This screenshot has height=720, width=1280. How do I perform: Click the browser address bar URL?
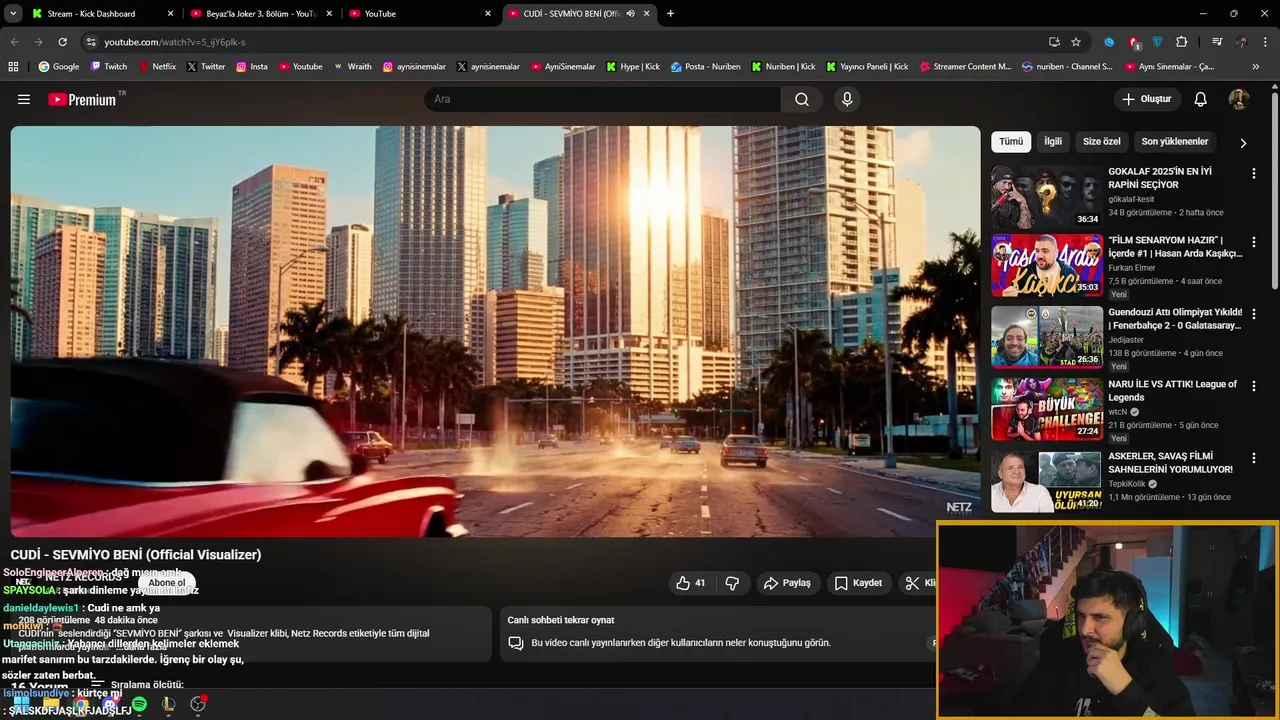pyautogui.click(x=175, y=42)
